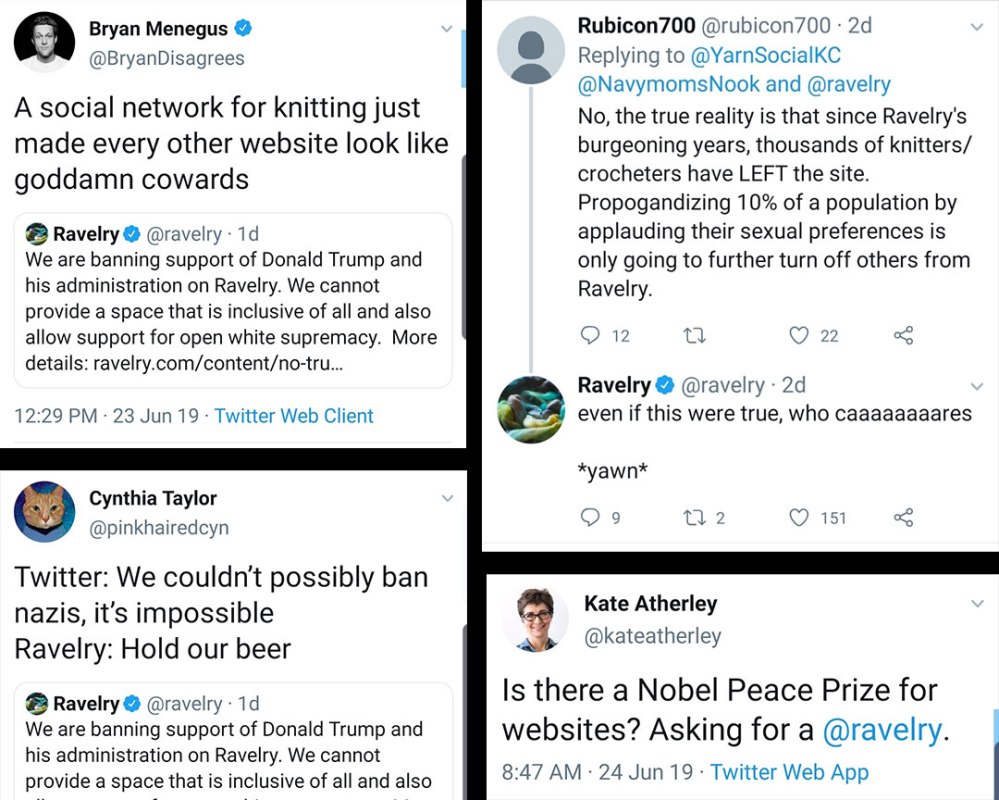The image size is (999, 800).
Task: Retweet Rubicon700's tweet
Action: tap(693, 335)
